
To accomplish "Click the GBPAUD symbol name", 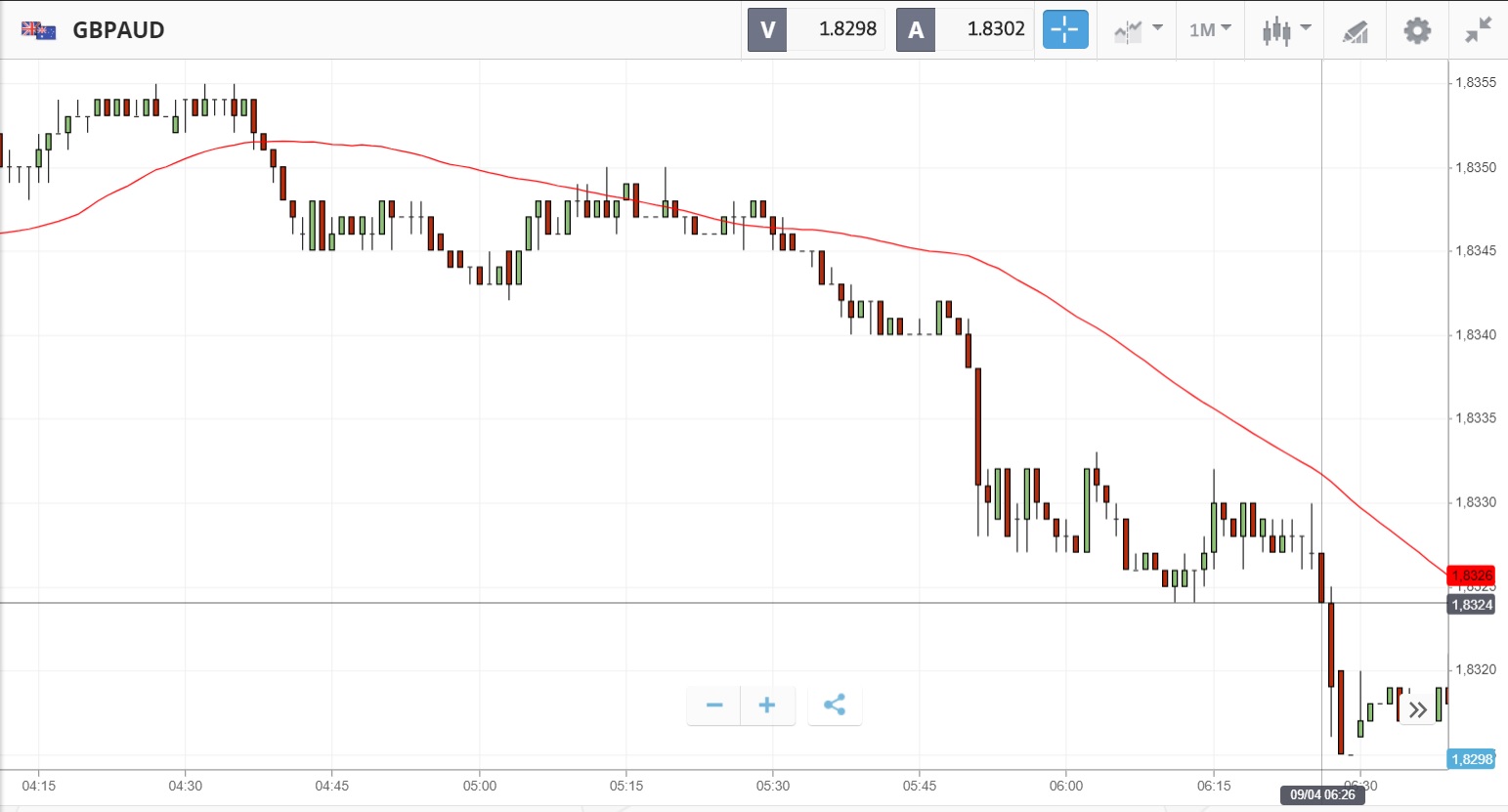I will (118, 30).
